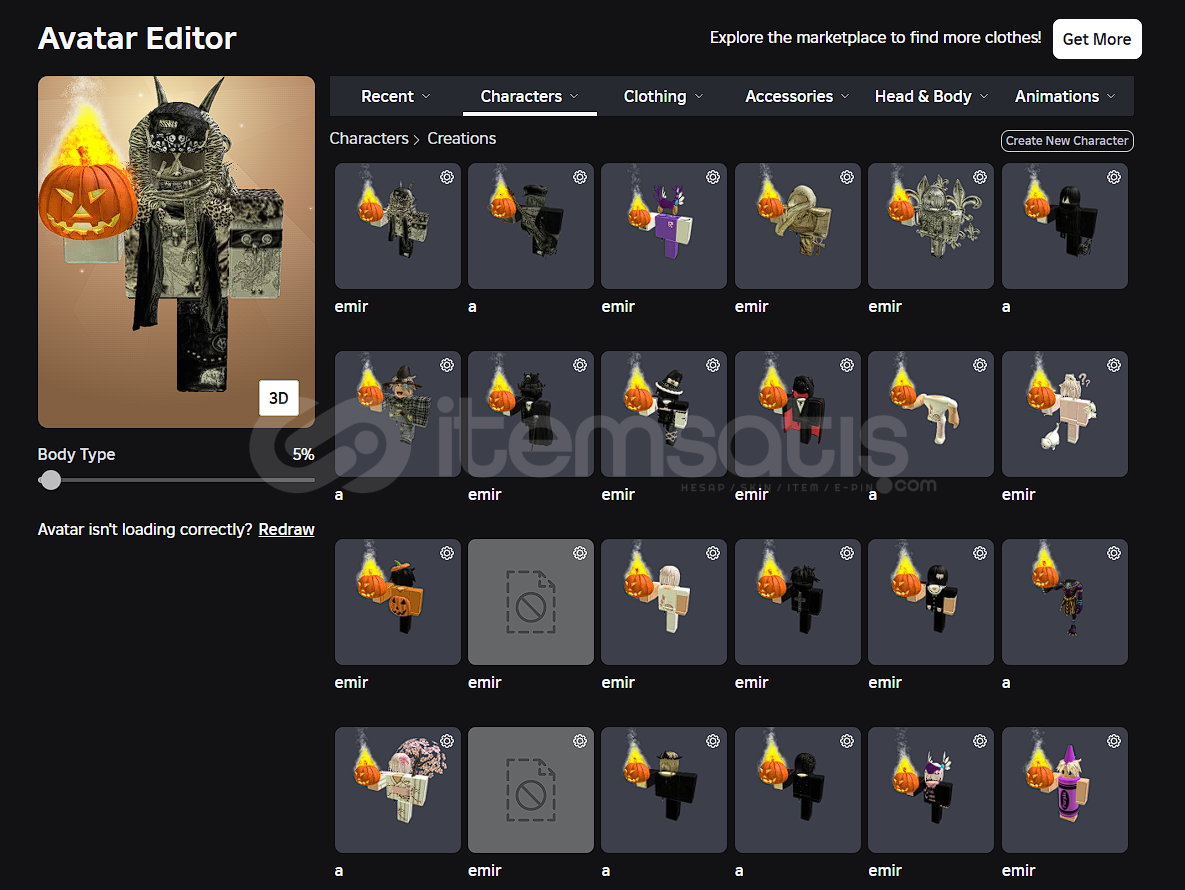Click gear on purple antlered avatar card
The width and height of the screenshot is (1185, 890).
pos(713,178)
